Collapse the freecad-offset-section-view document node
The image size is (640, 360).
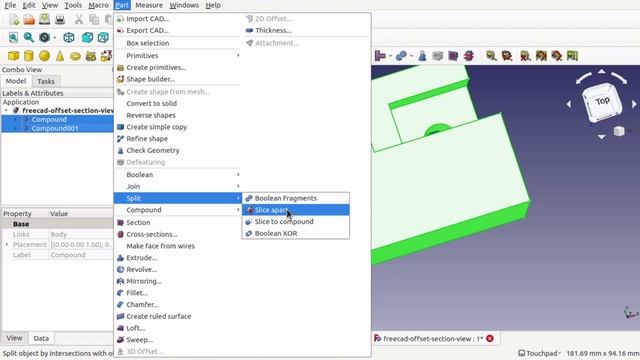coord(6,111)
